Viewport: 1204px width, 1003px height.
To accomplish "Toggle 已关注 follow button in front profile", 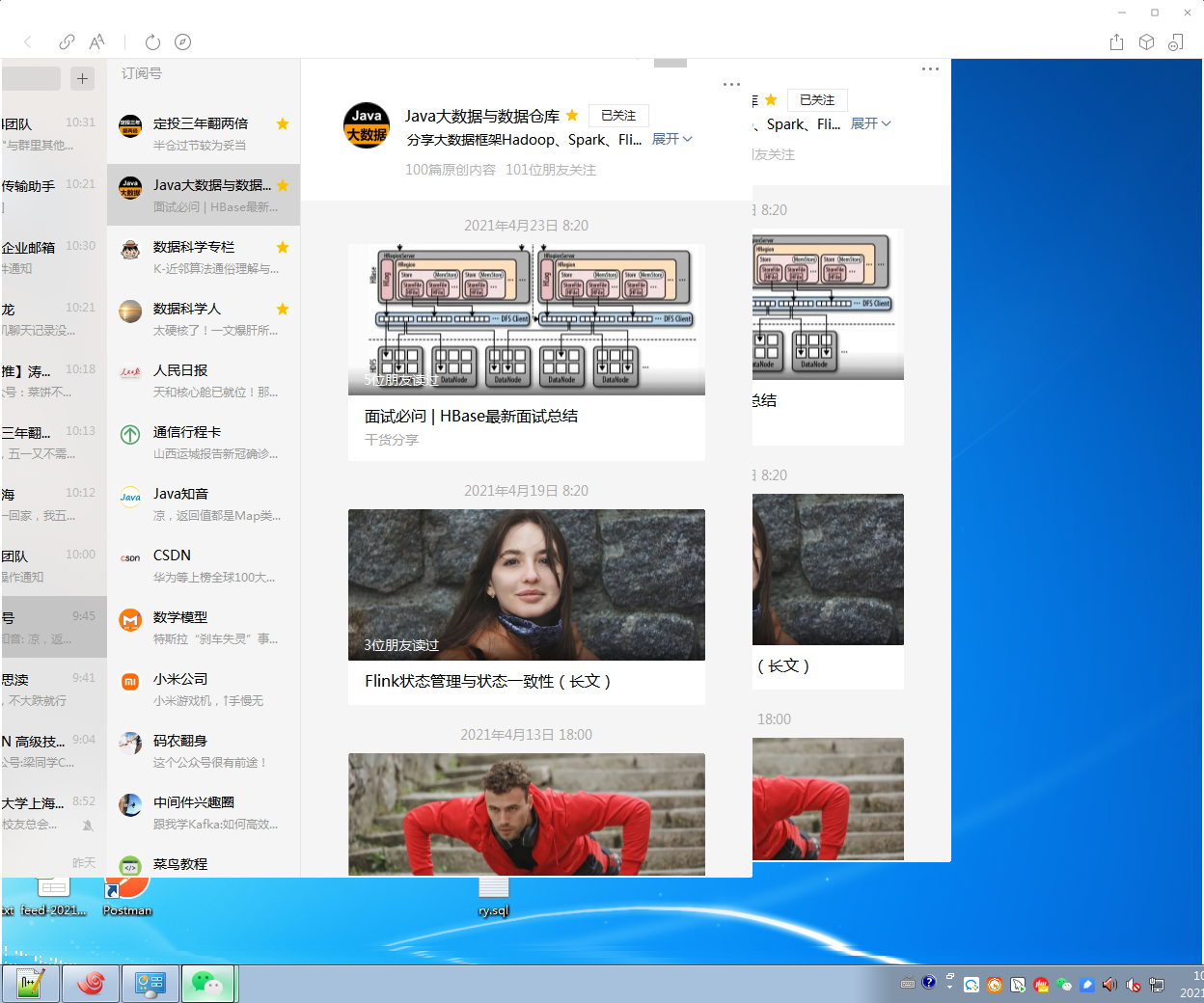I will point(618,116).
